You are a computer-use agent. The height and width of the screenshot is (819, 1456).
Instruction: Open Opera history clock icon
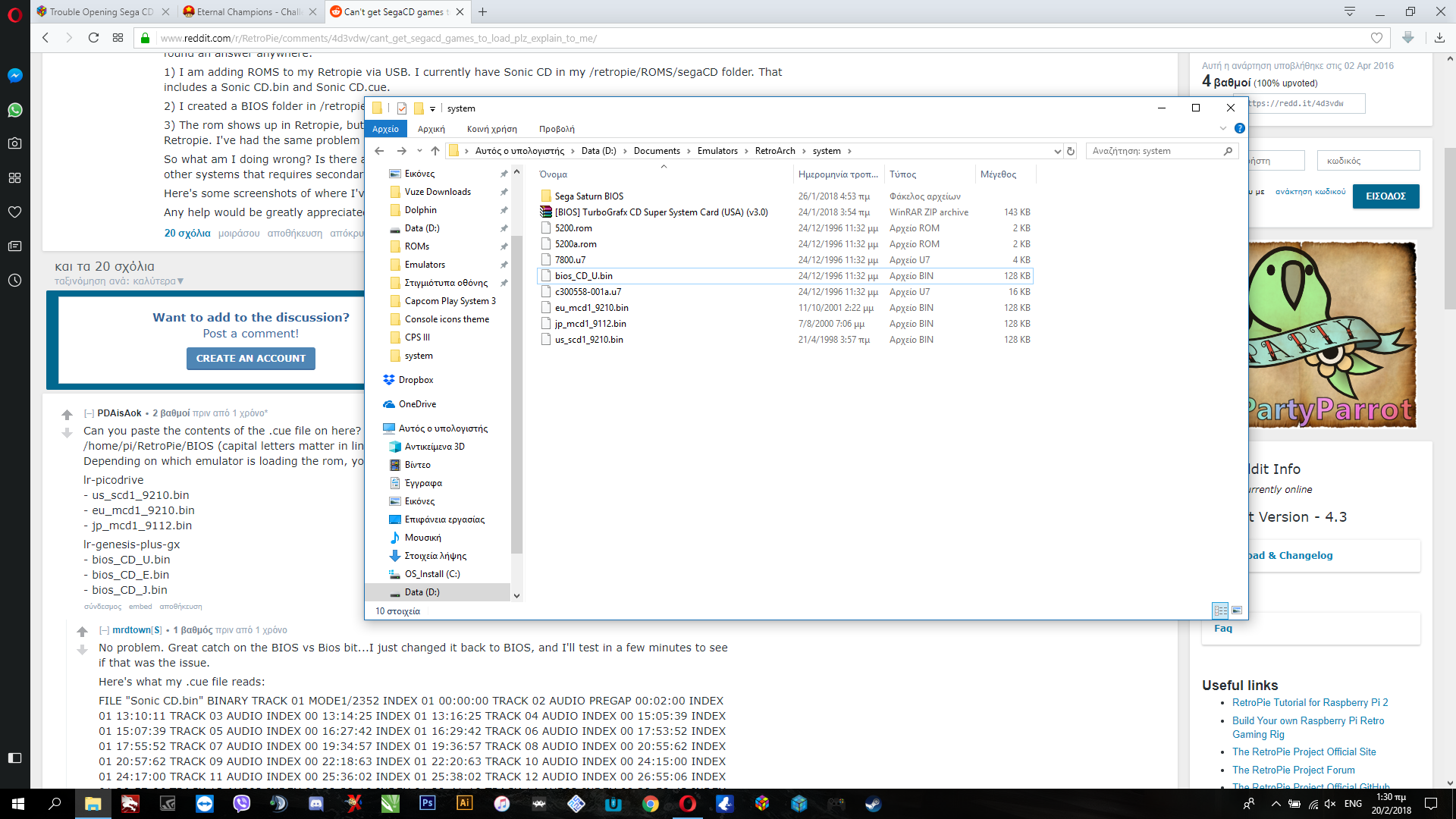14,280
